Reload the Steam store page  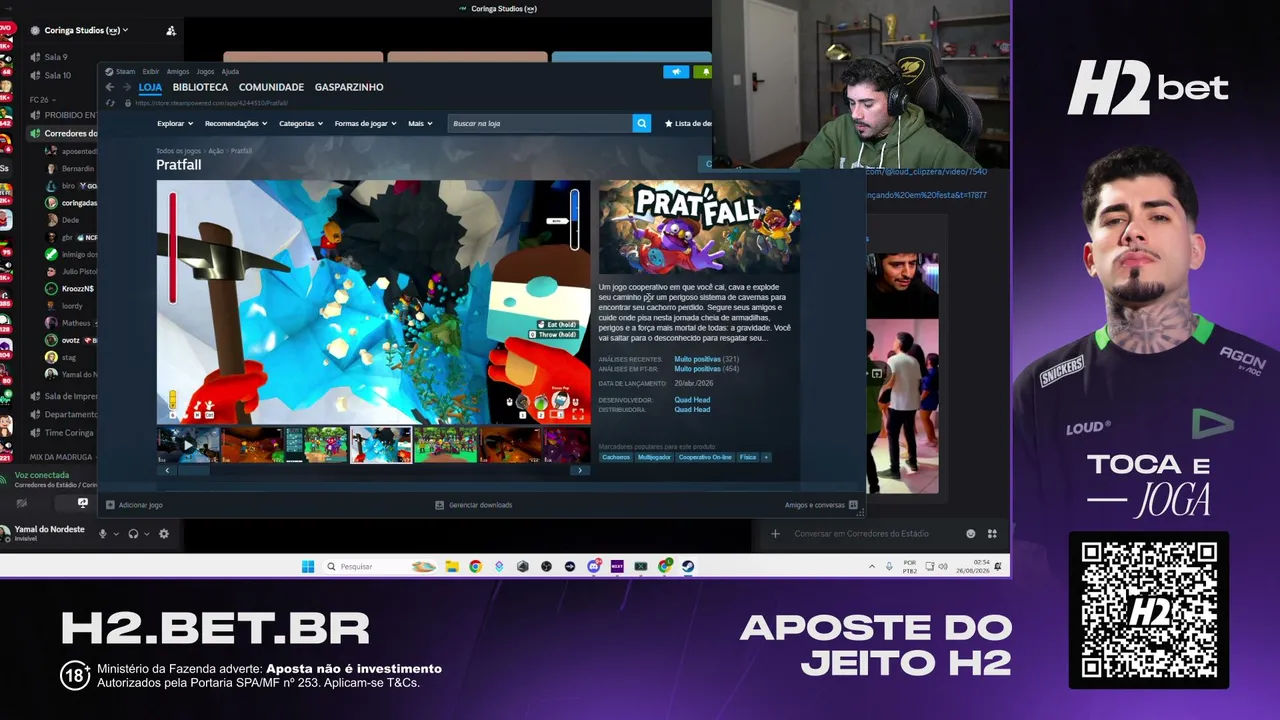(x=110, y=103)
